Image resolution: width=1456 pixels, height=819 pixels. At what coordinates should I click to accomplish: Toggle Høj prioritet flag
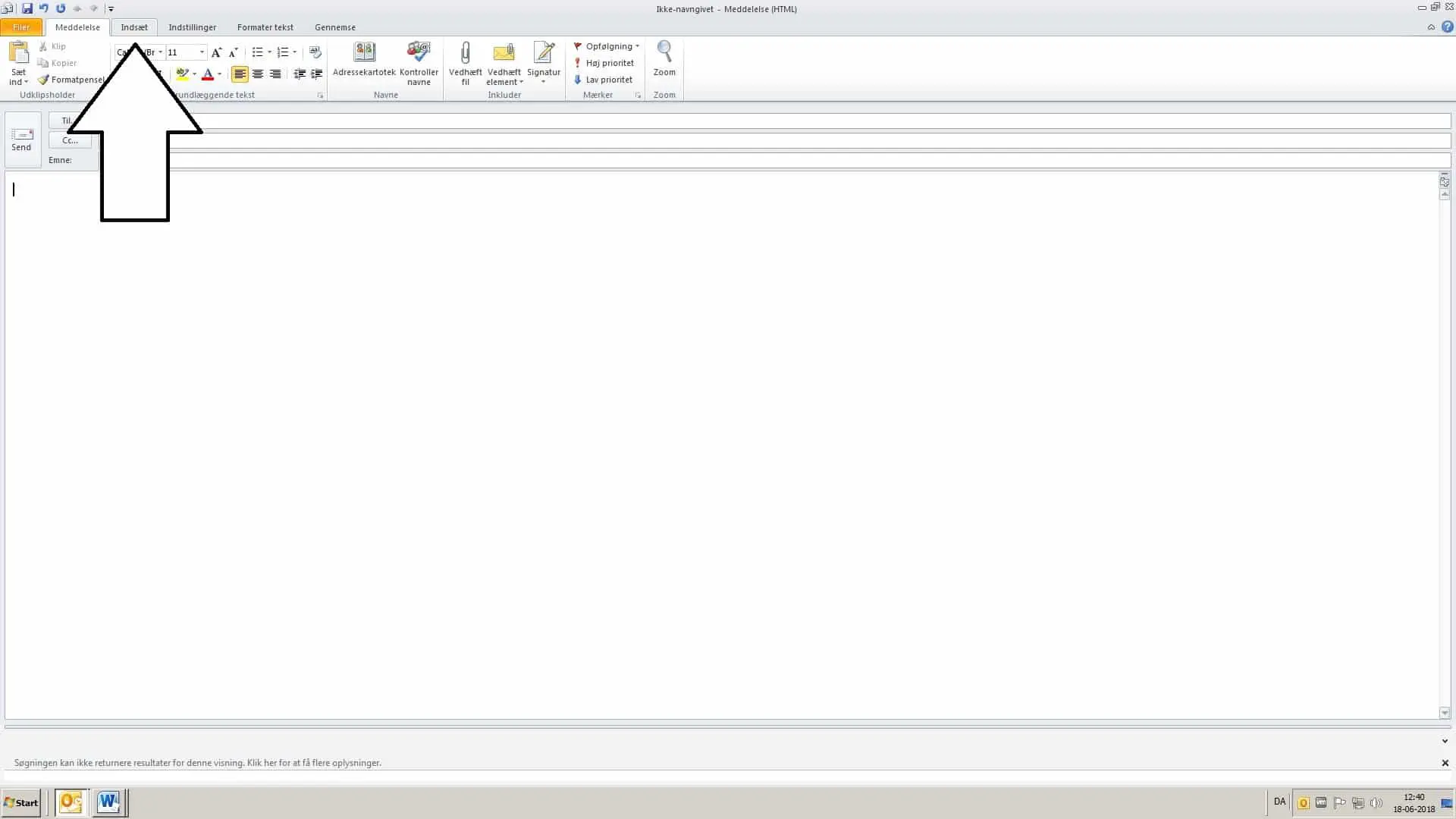604,63
